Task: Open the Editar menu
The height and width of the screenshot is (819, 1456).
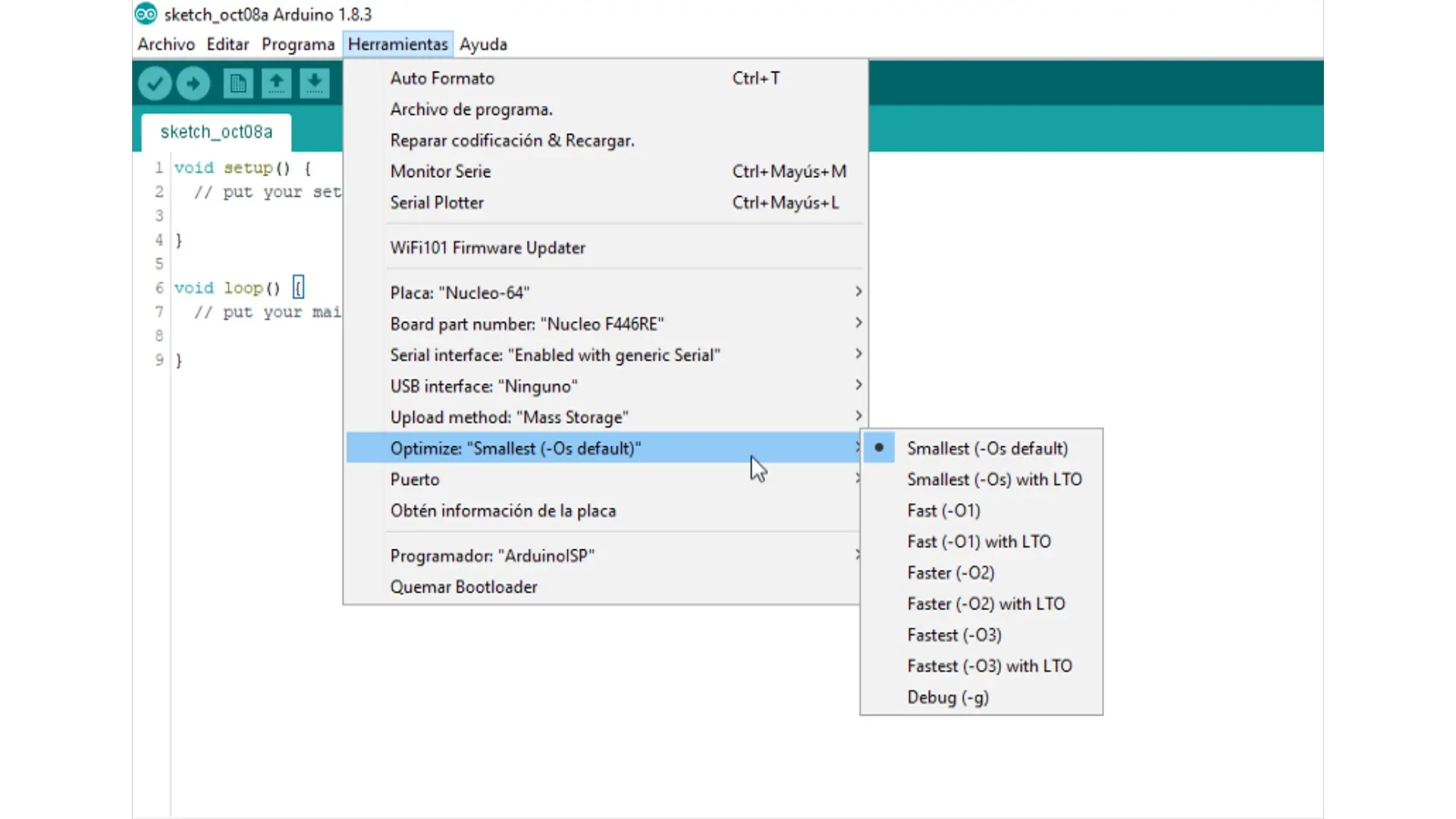Action: pos(227,44)
